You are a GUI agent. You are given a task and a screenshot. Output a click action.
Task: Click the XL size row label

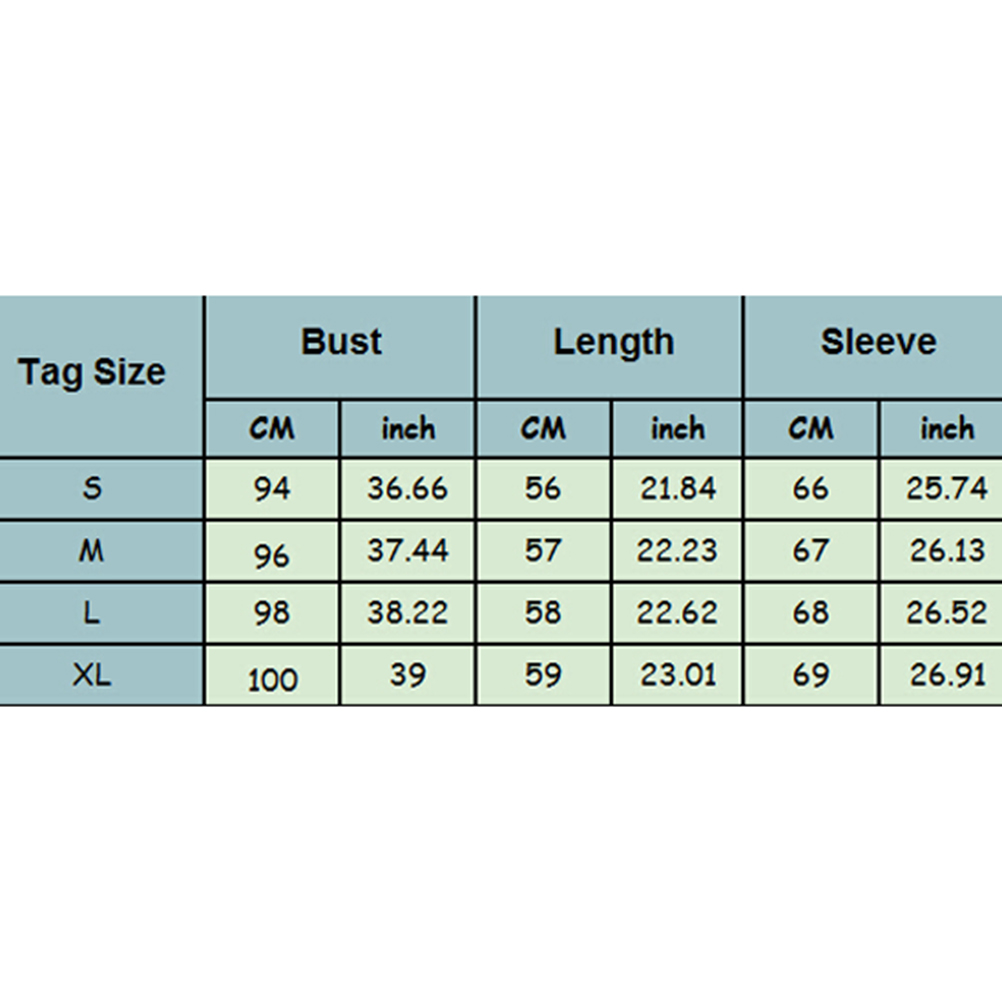92,675
